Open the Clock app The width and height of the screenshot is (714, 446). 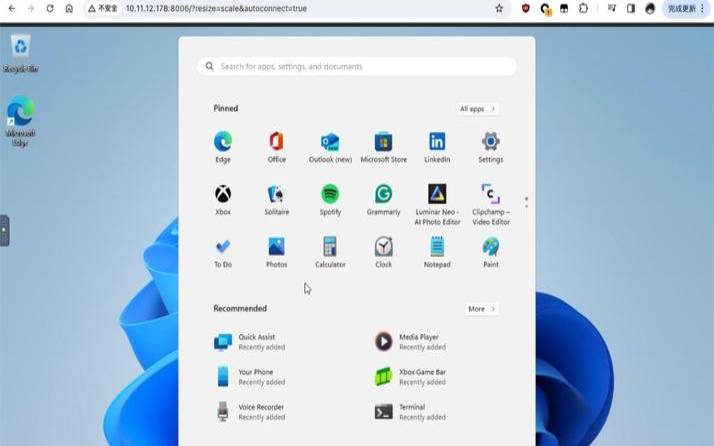pyautogui.click(x=383, y=252)
